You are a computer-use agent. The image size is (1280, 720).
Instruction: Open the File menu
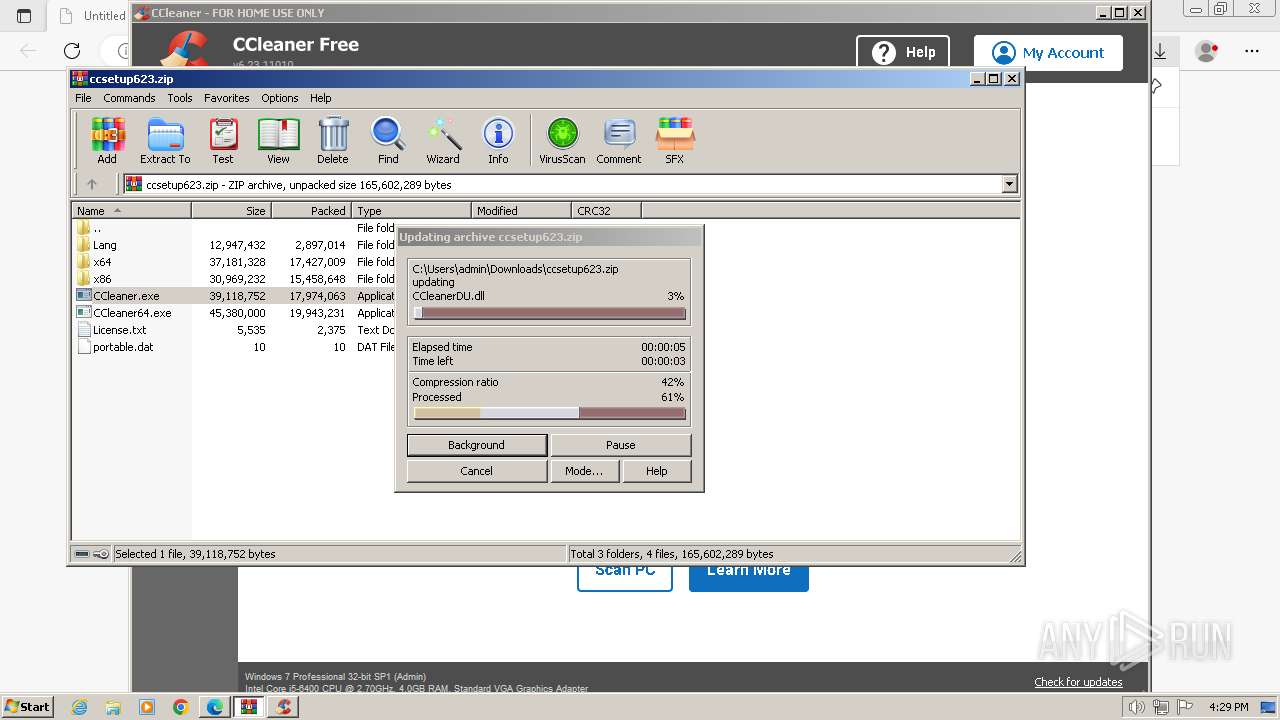pyautogui.click(x=83, y=98)
